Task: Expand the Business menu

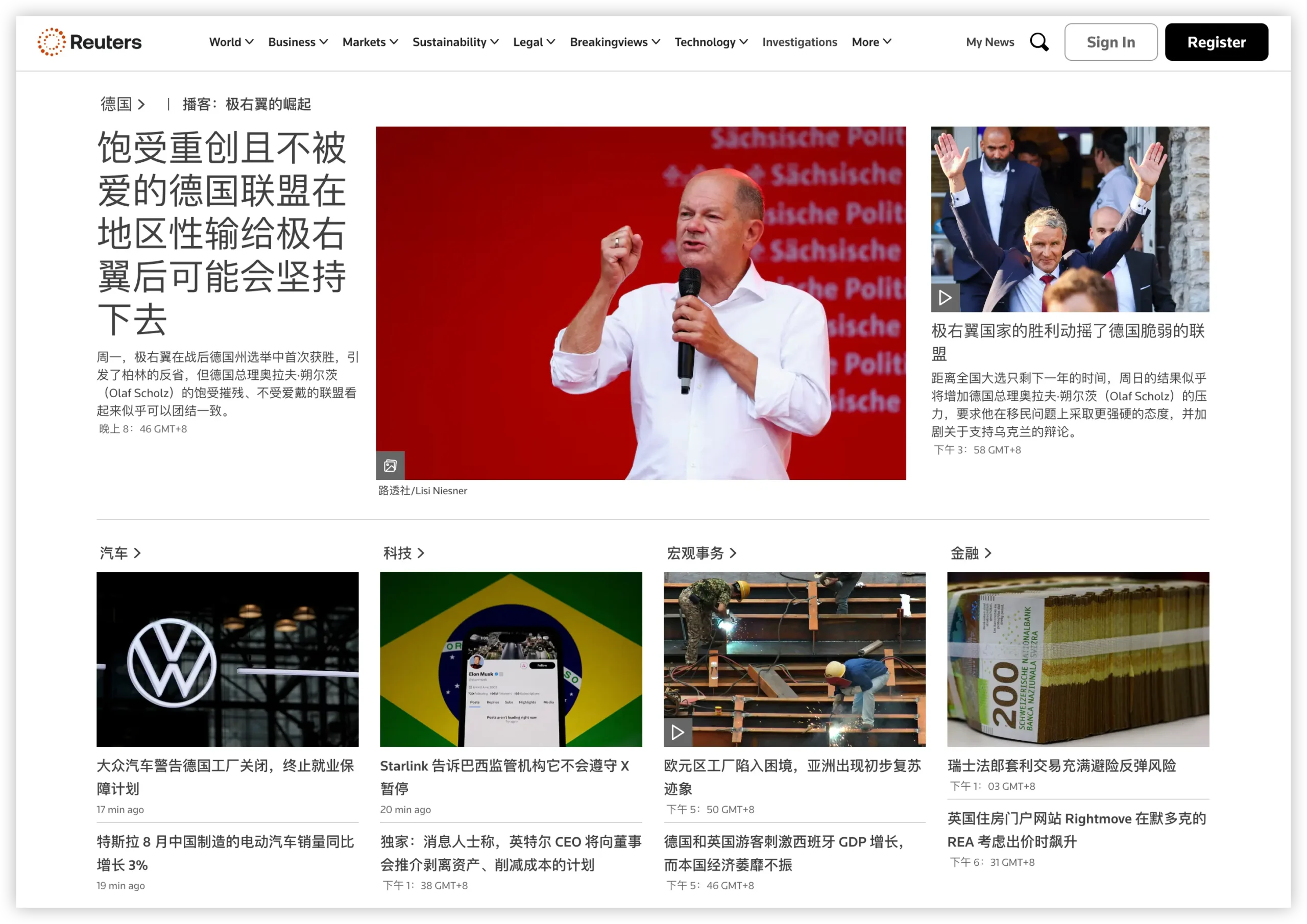Action: [x=298, y=41]
